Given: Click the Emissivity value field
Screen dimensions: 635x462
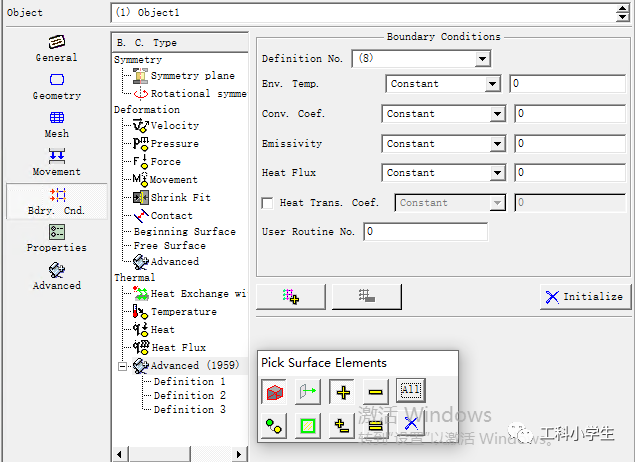Looking at the screenshot, I should pos(570,144).
